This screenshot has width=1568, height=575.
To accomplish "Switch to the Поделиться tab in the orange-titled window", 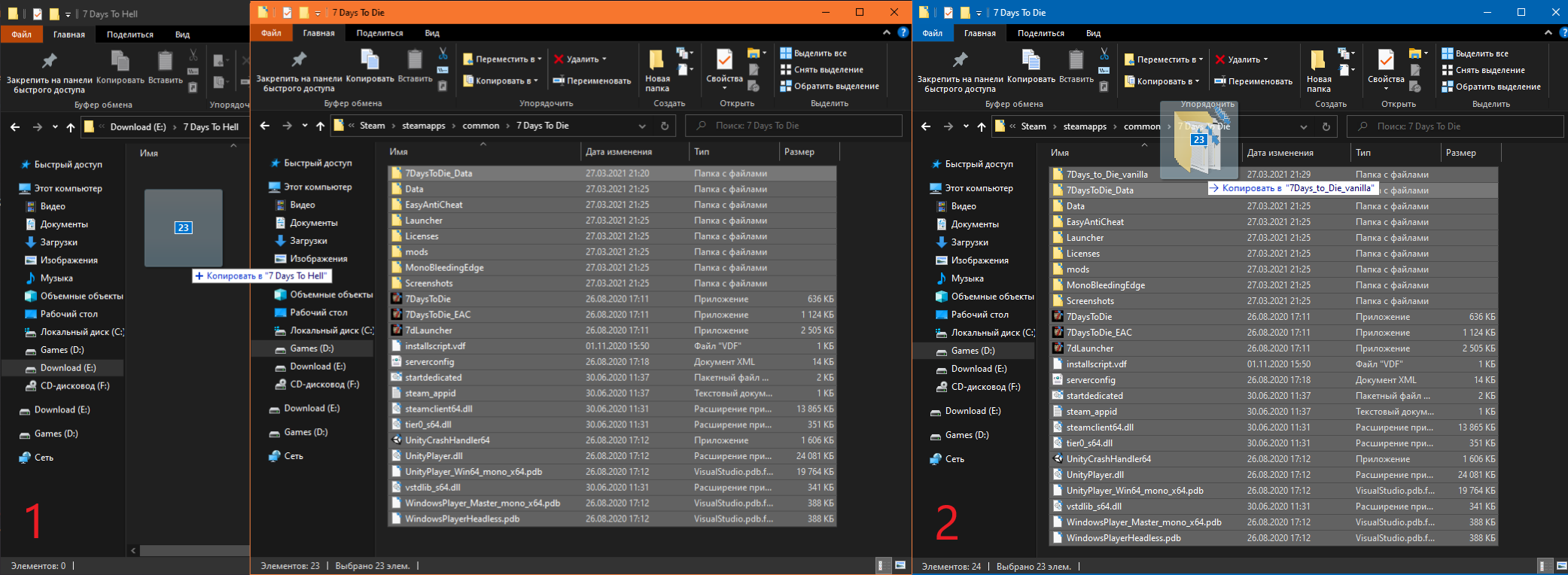I will tap(379, 33).
